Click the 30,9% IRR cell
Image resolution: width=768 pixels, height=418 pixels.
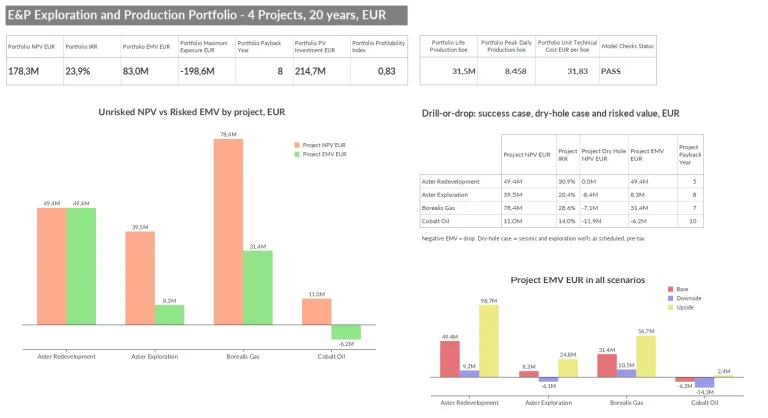click(567, 181)
